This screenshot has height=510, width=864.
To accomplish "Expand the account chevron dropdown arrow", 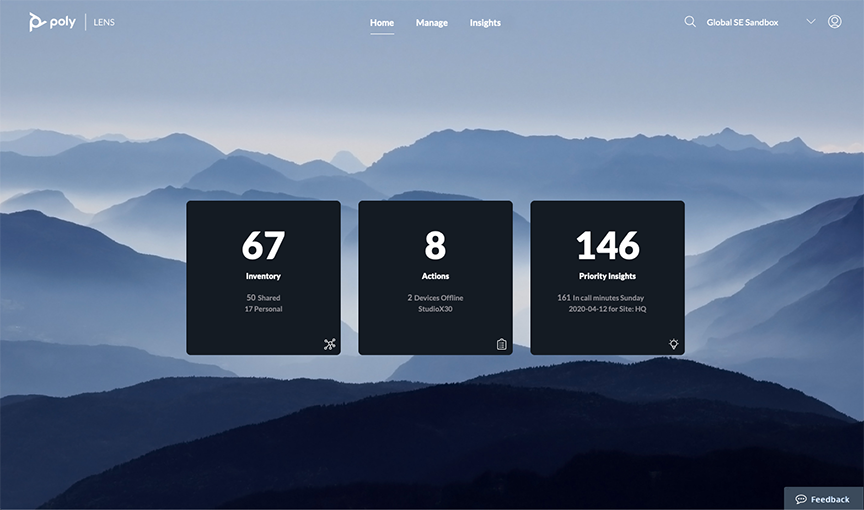I will pos(811,22).
